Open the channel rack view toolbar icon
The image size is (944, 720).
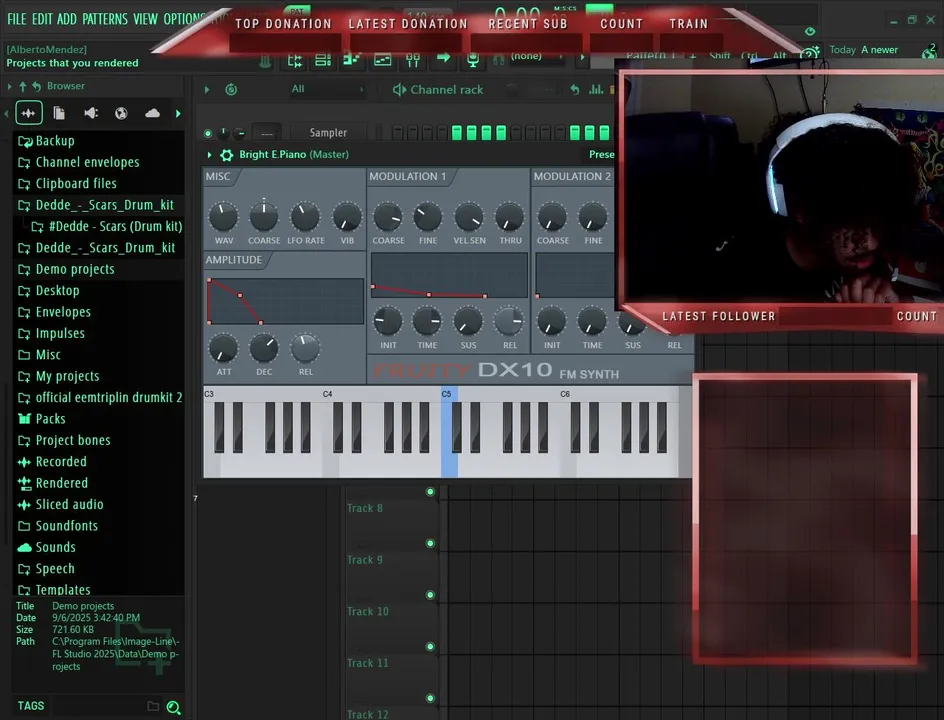pos(323,60)
